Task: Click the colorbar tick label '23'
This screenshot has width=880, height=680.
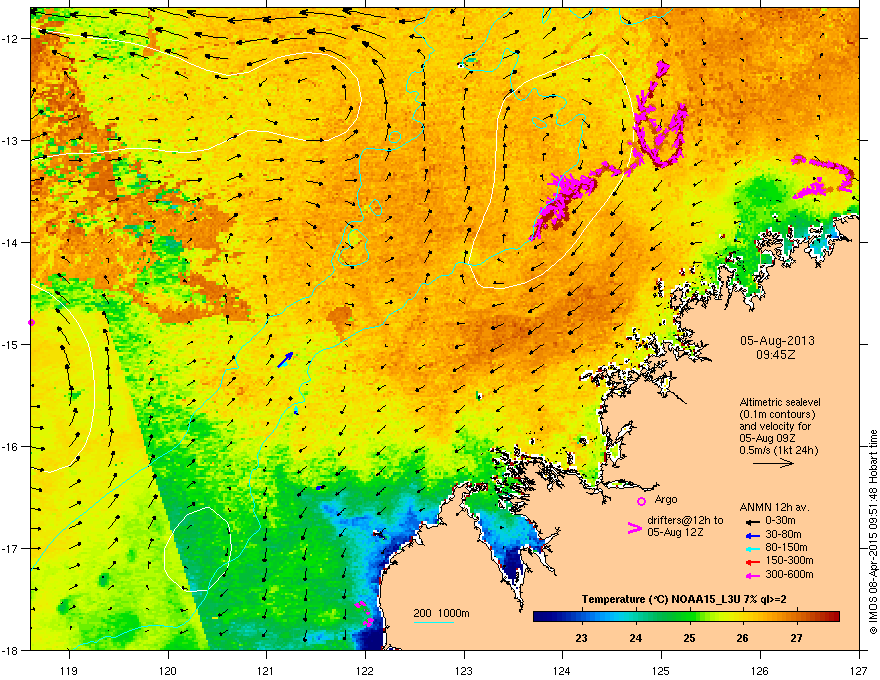Action: pyautogui.click(x=581, y=638)
